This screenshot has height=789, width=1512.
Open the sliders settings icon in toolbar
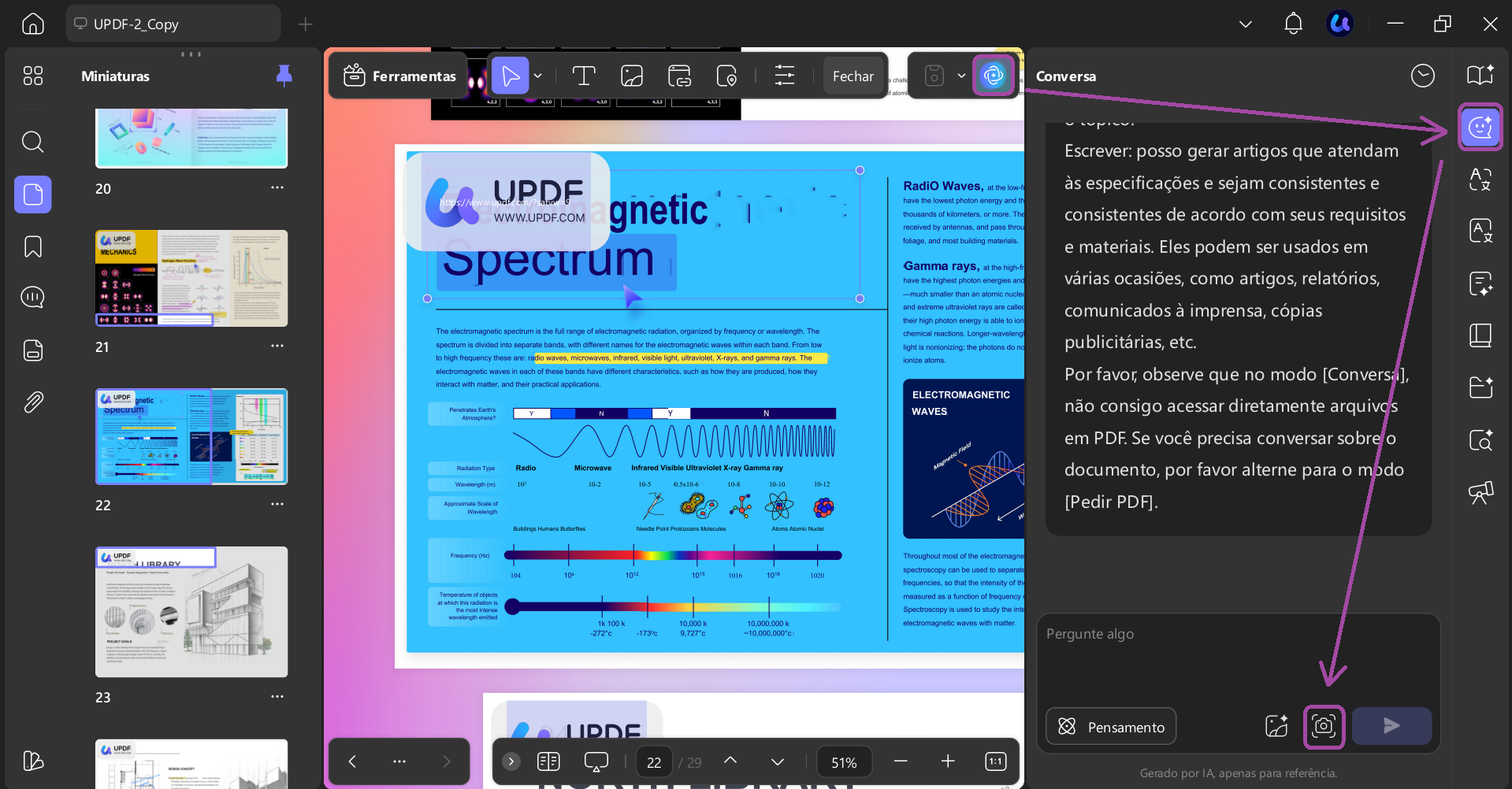point(785,76)
